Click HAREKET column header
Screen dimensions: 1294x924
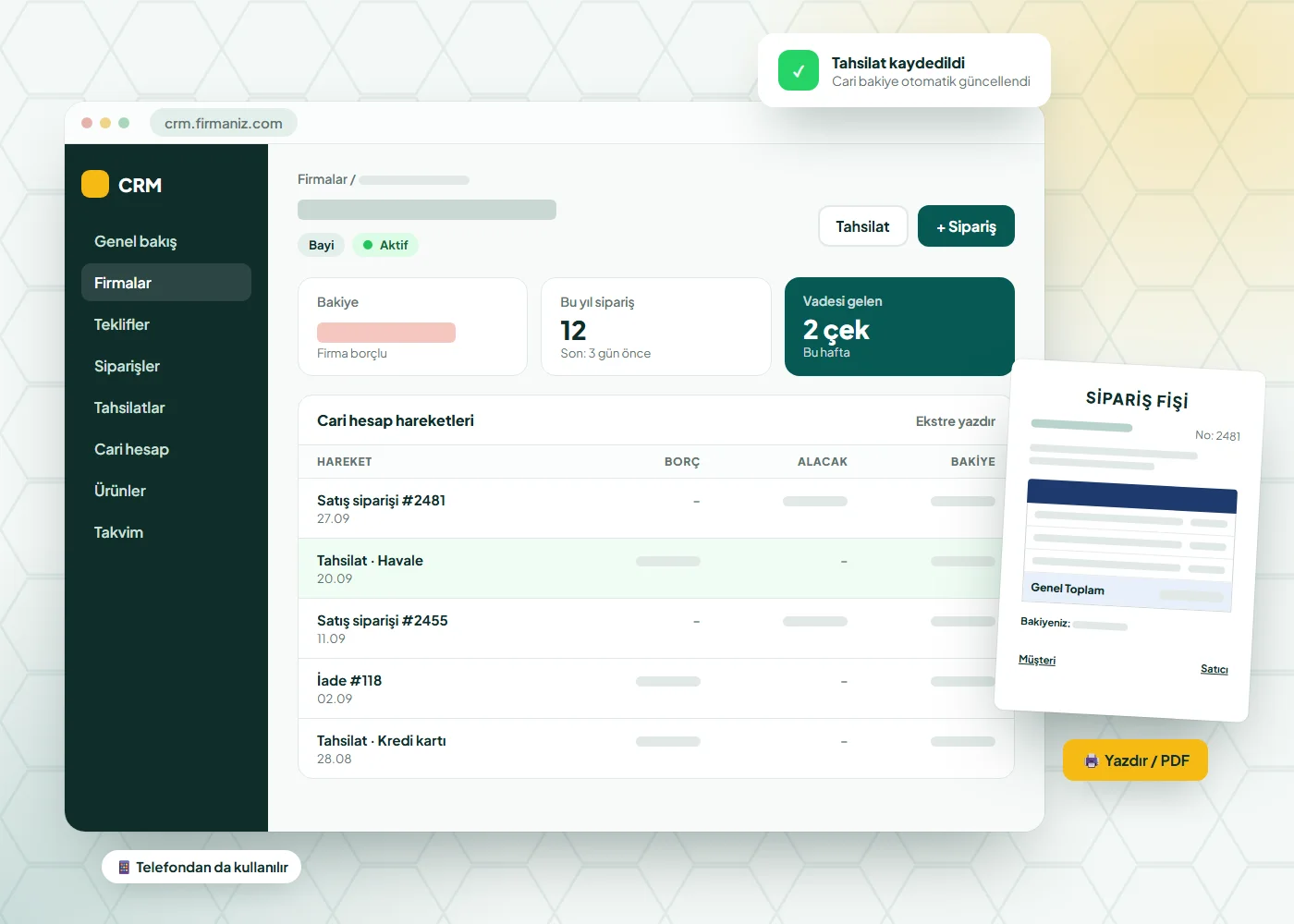point(344,462)
